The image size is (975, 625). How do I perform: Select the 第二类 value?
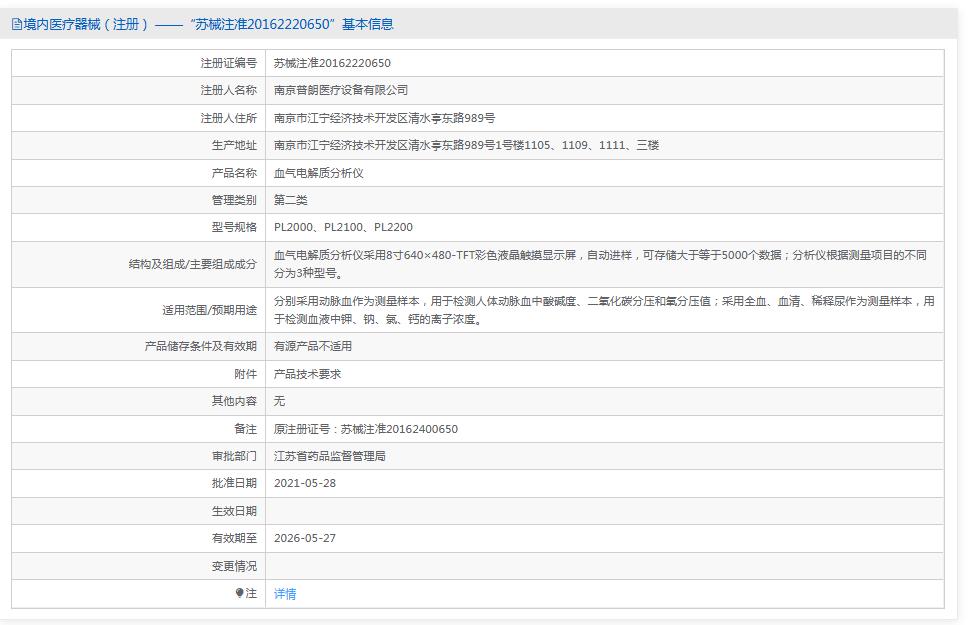tap(290, 200)
